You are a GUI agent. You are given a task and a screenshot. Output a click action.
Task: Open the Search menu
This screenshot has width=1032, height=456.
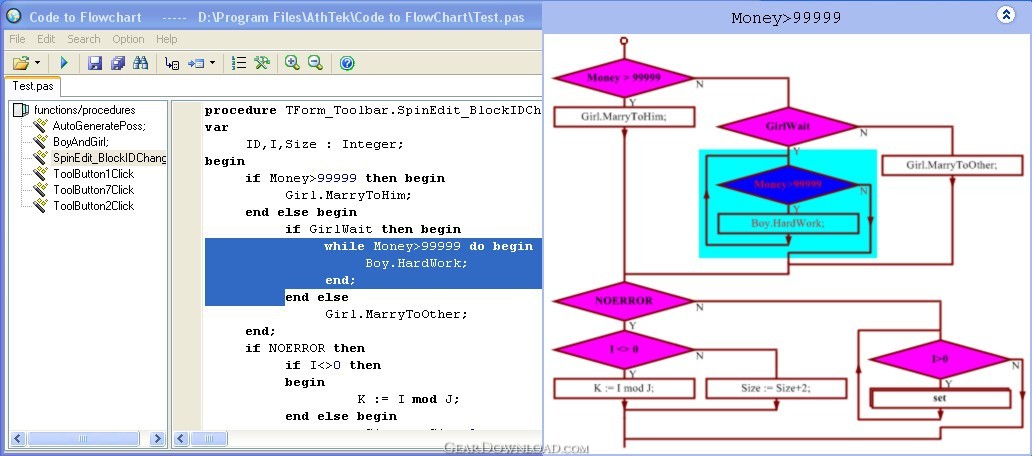pos(84,39)
